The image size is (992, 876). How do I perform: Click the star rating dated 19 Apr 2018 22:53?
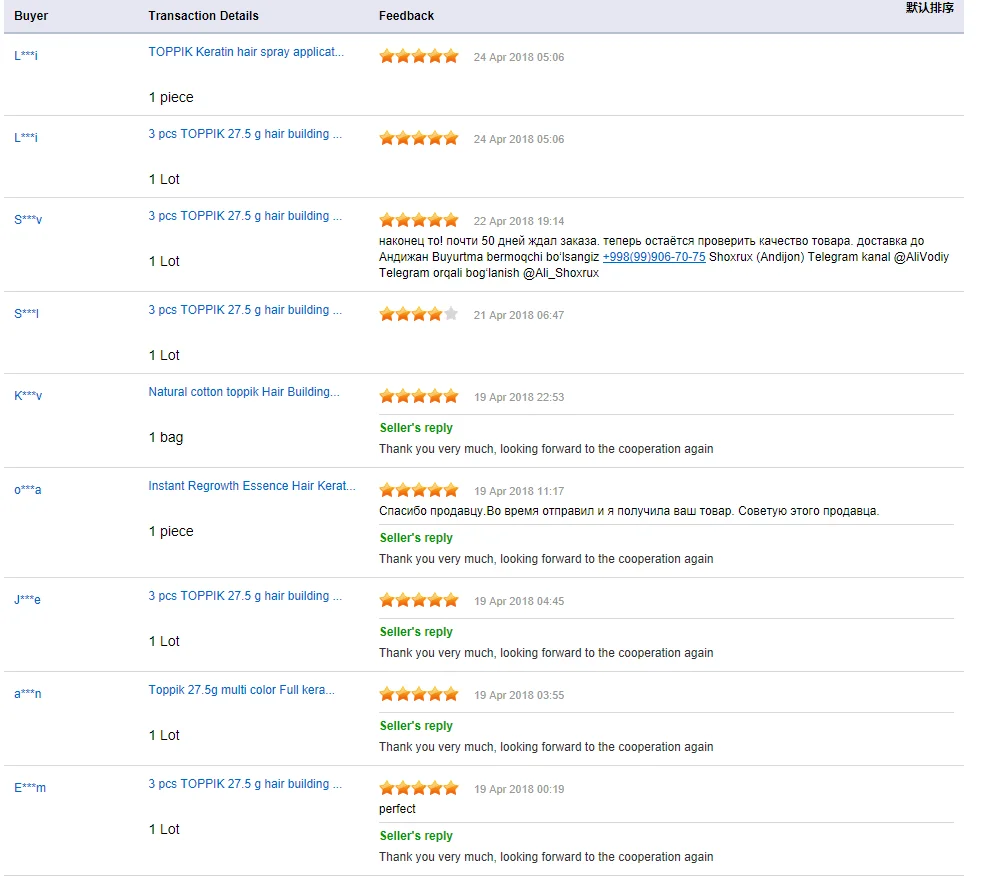[x=419, y=397]
